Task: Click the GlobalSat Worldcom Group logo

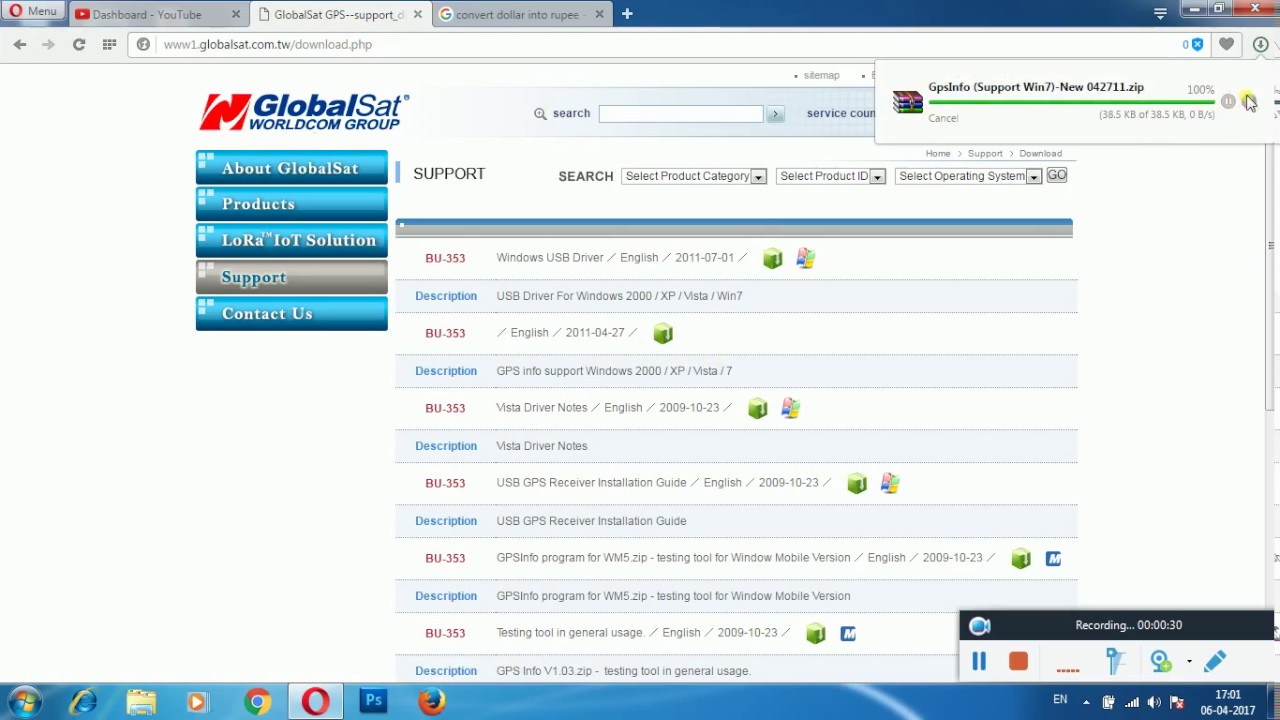Action: 304,112
